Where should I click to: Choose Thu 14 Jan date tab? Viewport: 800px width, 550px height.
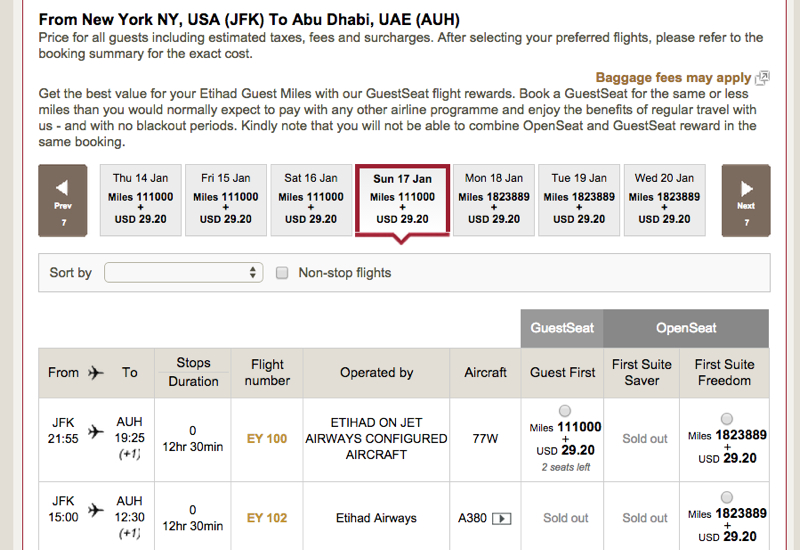(140, 200)
